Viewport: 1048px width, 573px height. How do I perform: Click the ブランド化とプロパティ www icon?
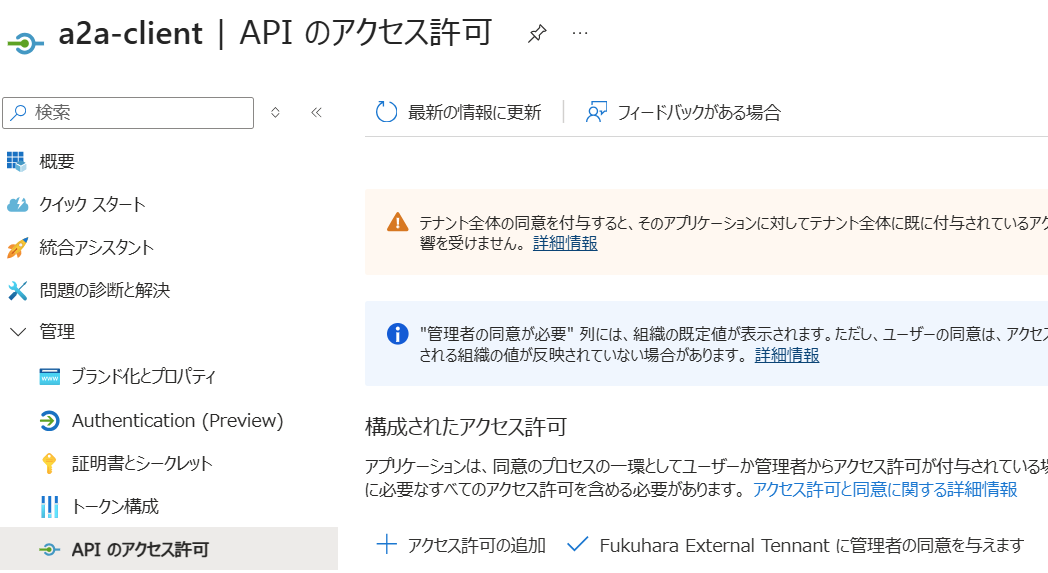pos(49,376)
